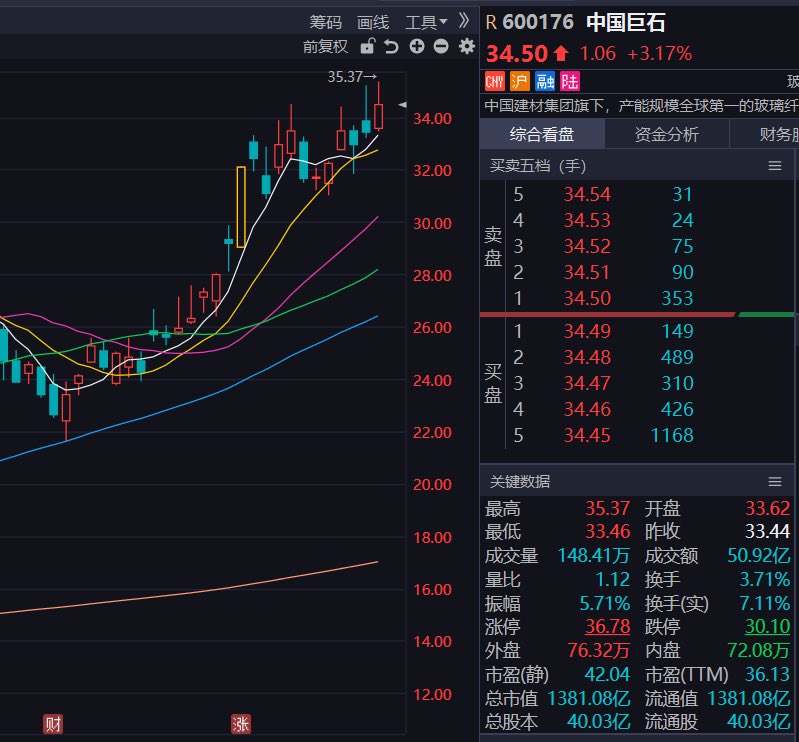Zoom in chart with the plus icon

coord(417,46)
